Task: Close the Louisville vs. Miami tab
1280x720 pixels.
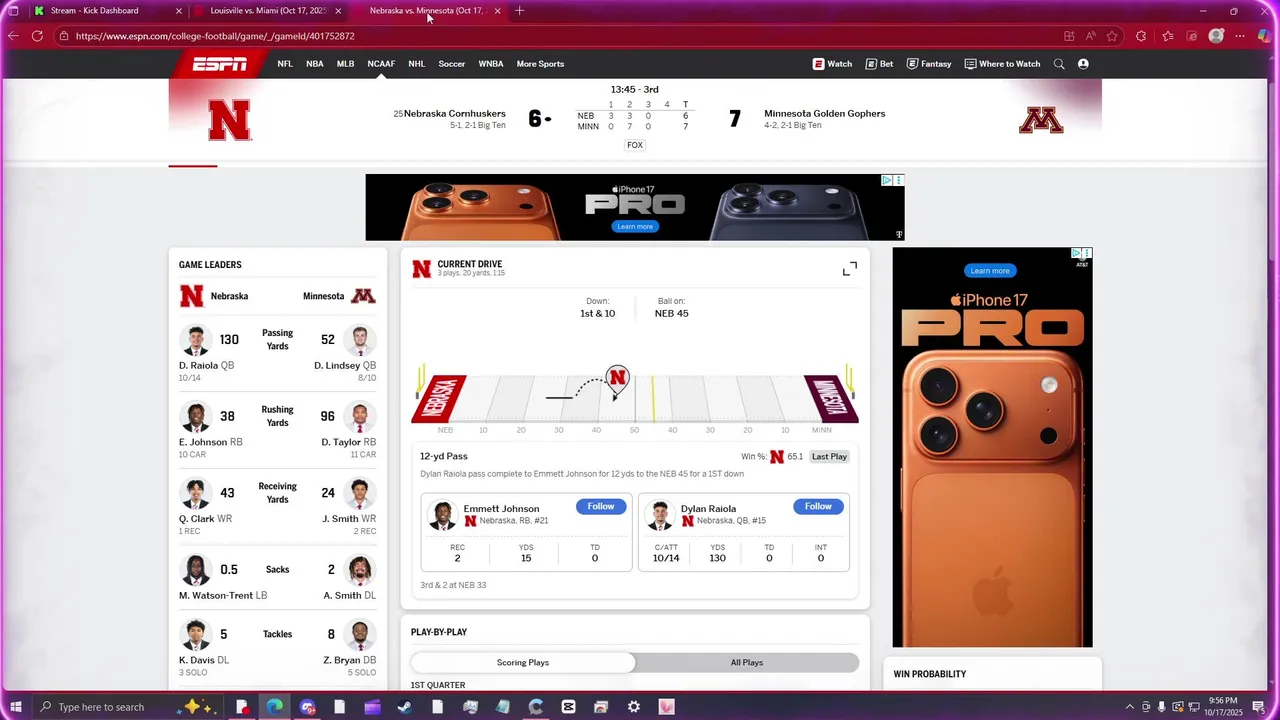Action: (338, 11)
